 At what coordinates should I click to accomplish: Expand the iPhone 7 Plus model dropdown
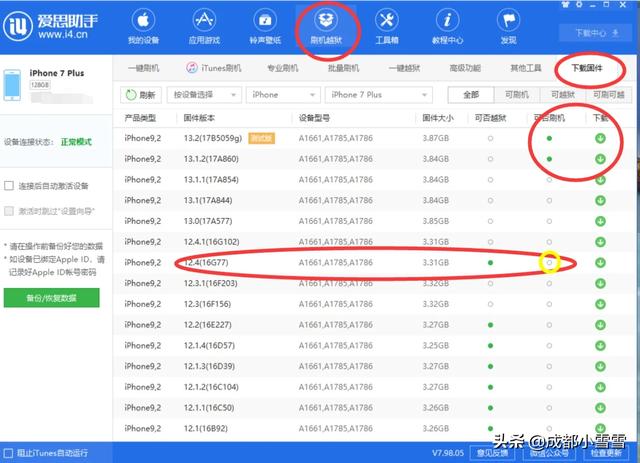tap(378, 95)
